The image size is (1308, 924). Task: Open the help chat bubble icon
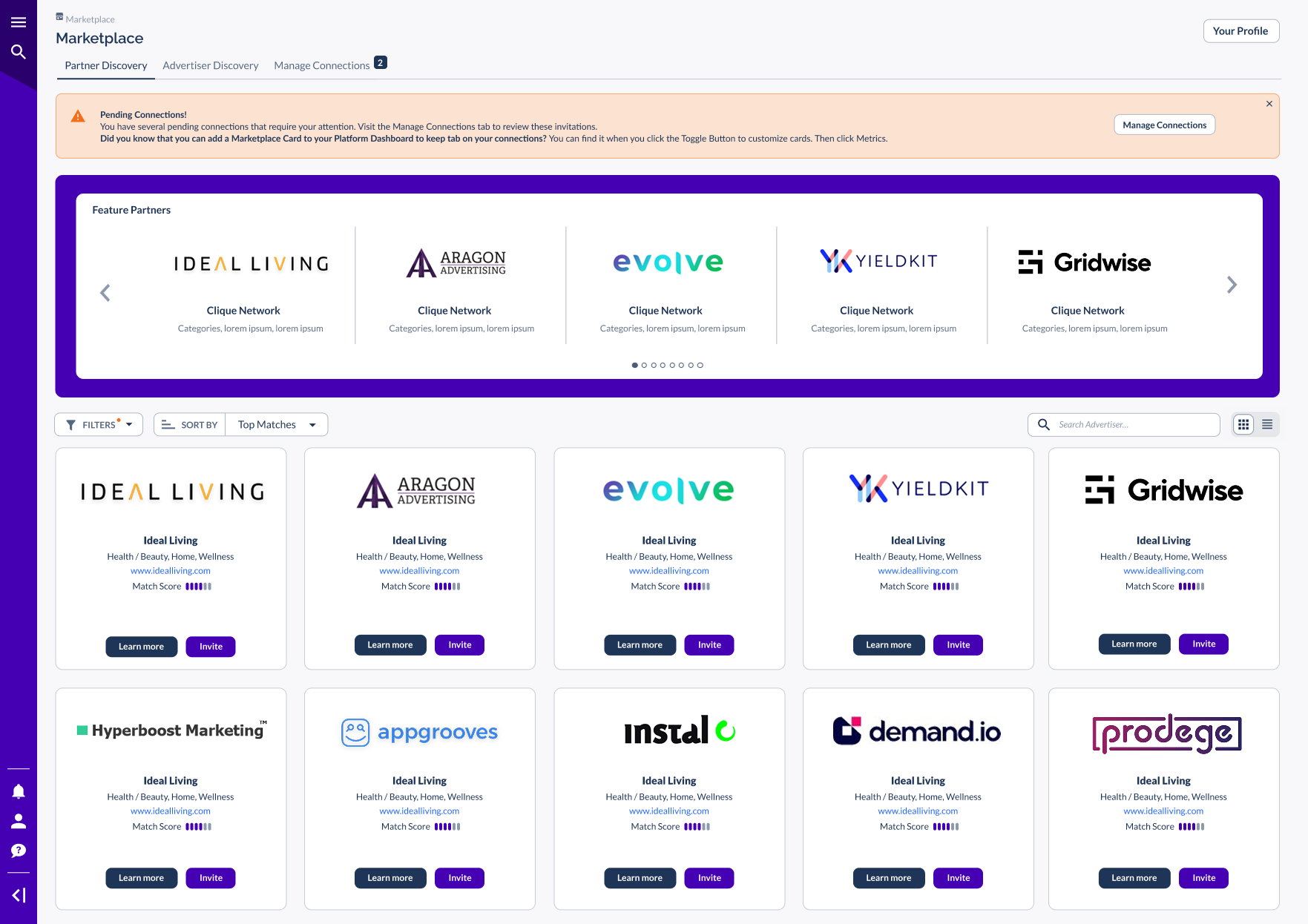click(19, 851)
